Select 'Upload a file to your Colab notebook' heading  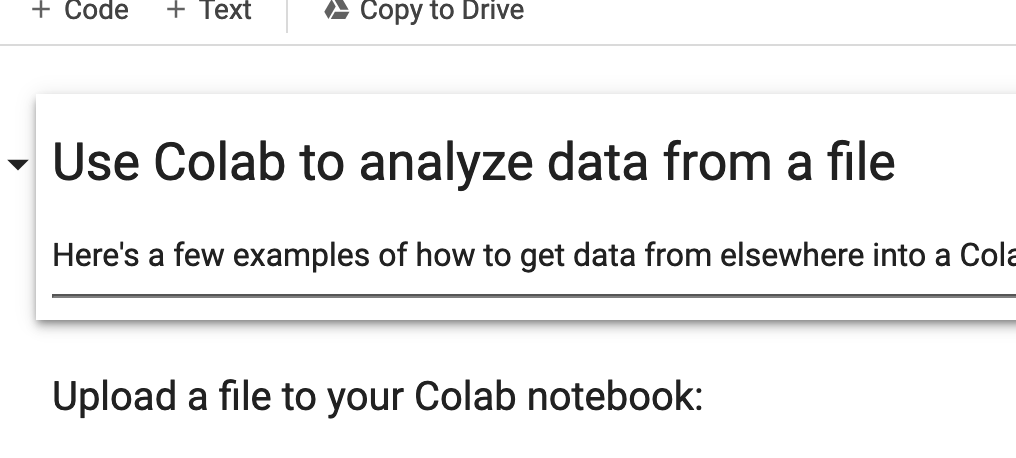[x=378, y=396]
